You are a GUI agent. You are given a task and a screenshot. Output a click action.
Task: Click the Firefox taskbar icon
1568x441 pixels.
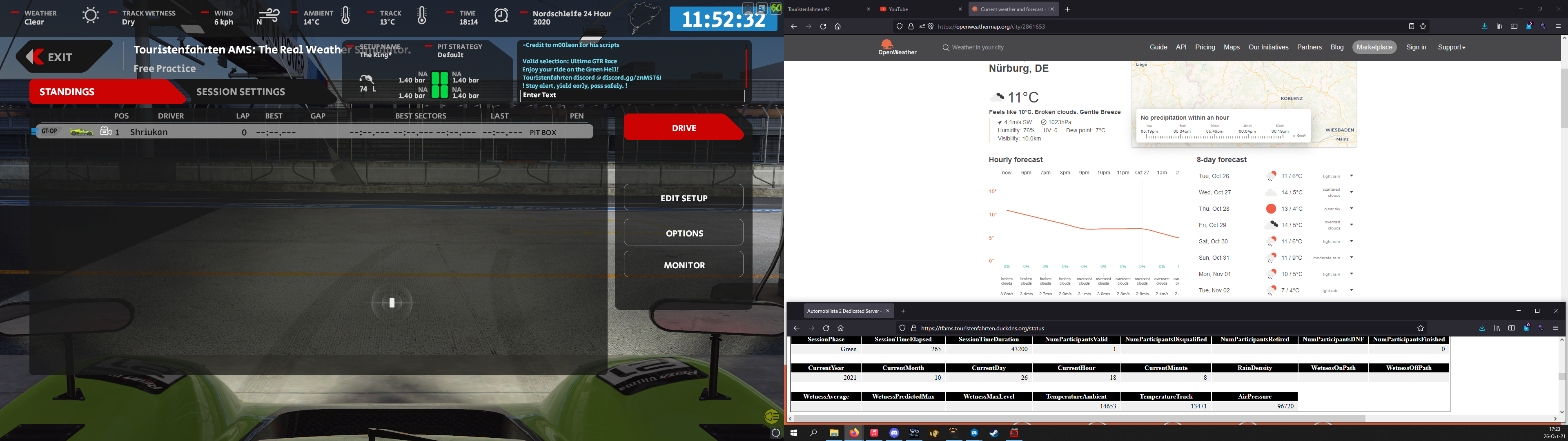coord(854,433)
